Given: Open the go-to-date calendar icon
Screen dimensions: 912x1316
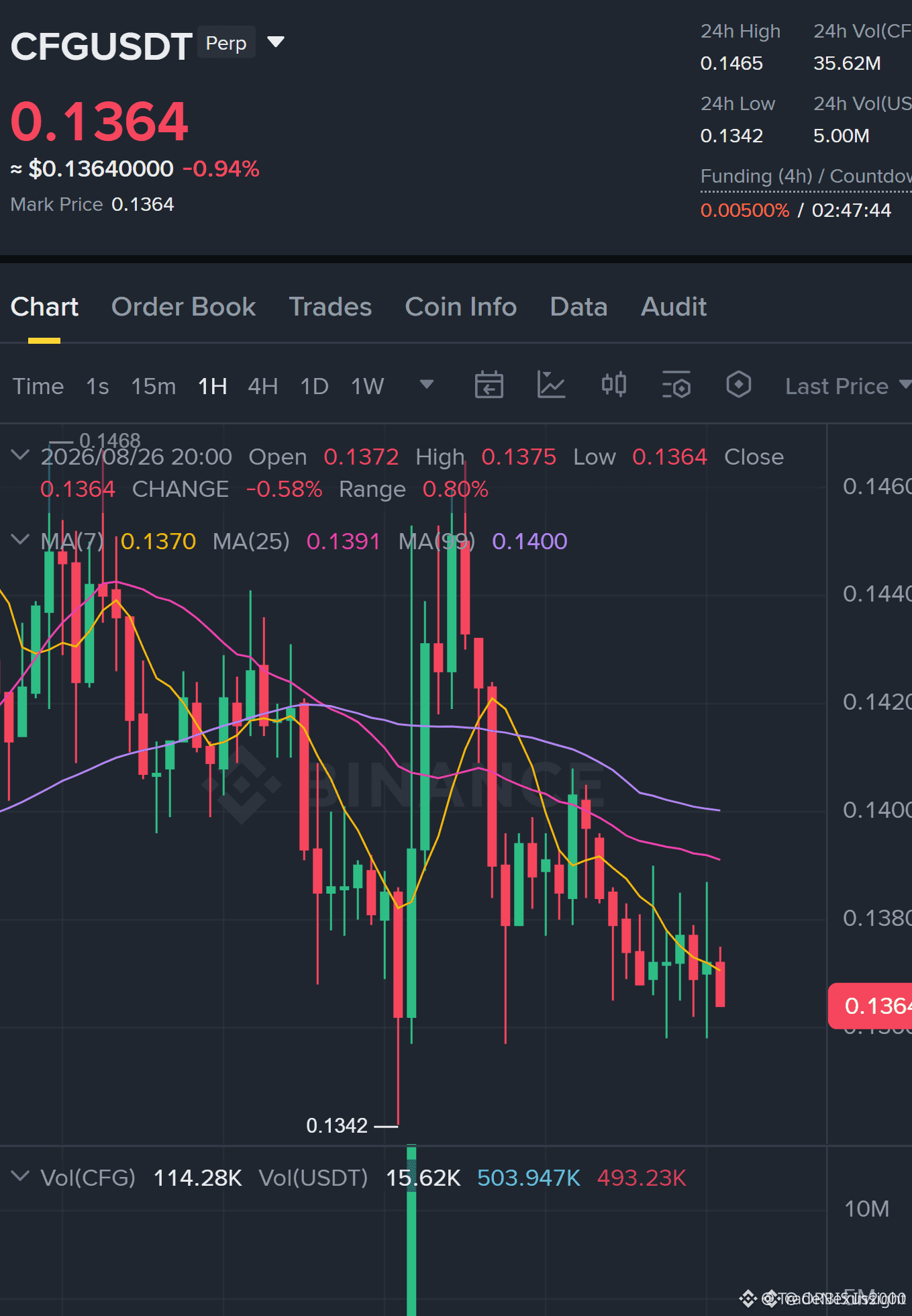Looking at the screenshot, I should (489, 385).
